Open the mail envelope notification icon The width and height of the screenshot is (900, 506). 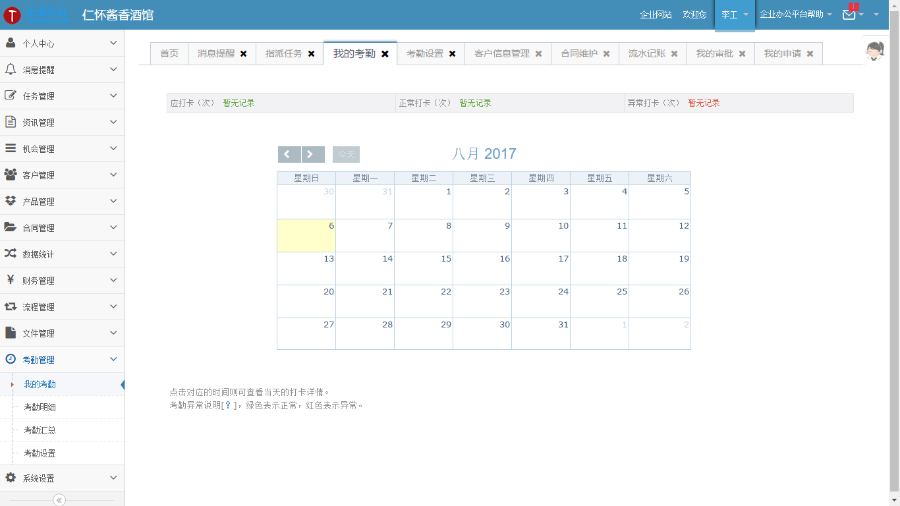849,15
